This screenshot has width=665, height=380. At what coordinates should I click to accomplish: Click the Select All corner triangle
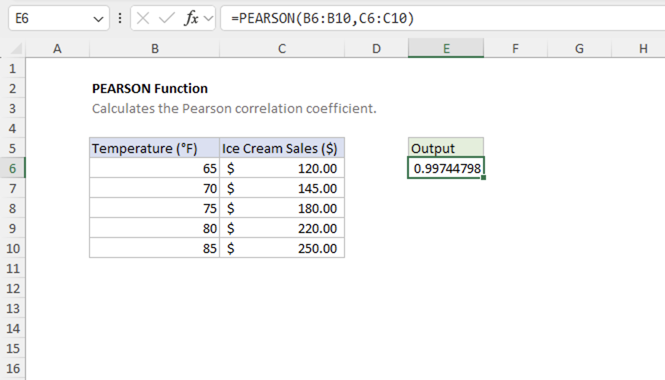(16, 49)
